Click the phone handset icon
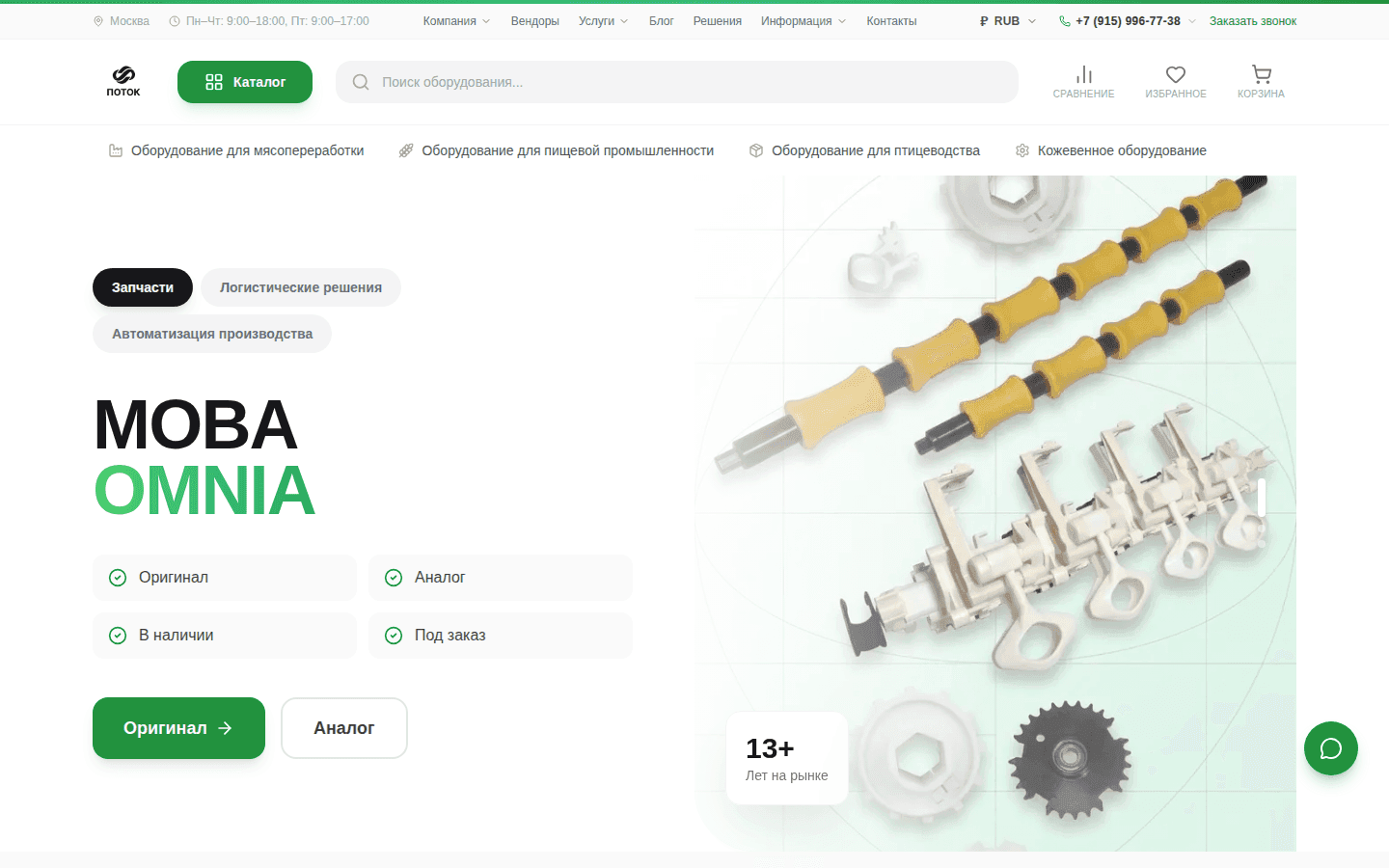Image resolution: width=1389 pixels, height=868 pixels. [1065, 21]
